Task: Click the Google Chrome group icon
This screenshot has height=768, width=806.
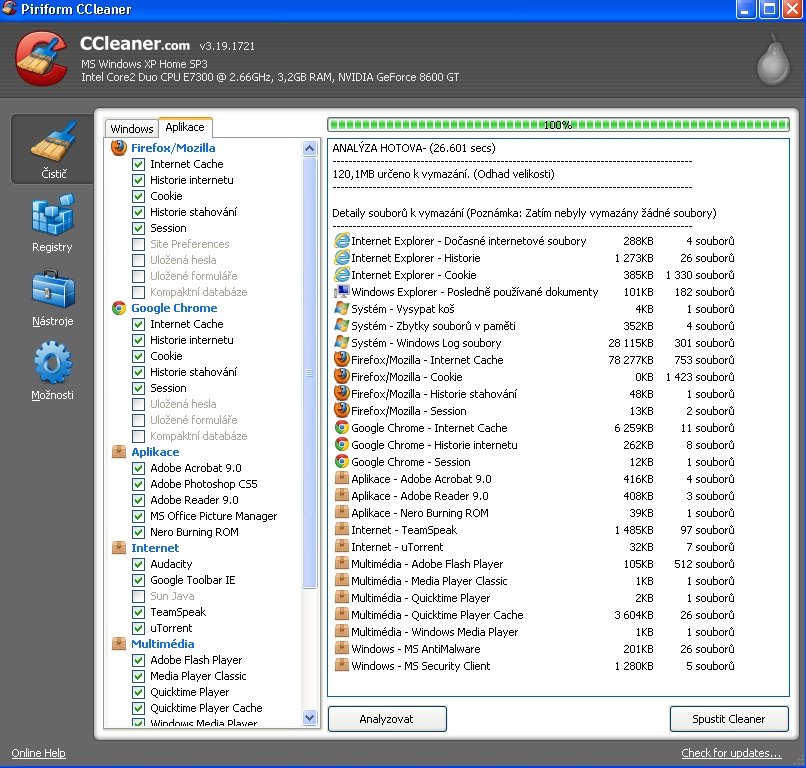Action: pos(119,308)
